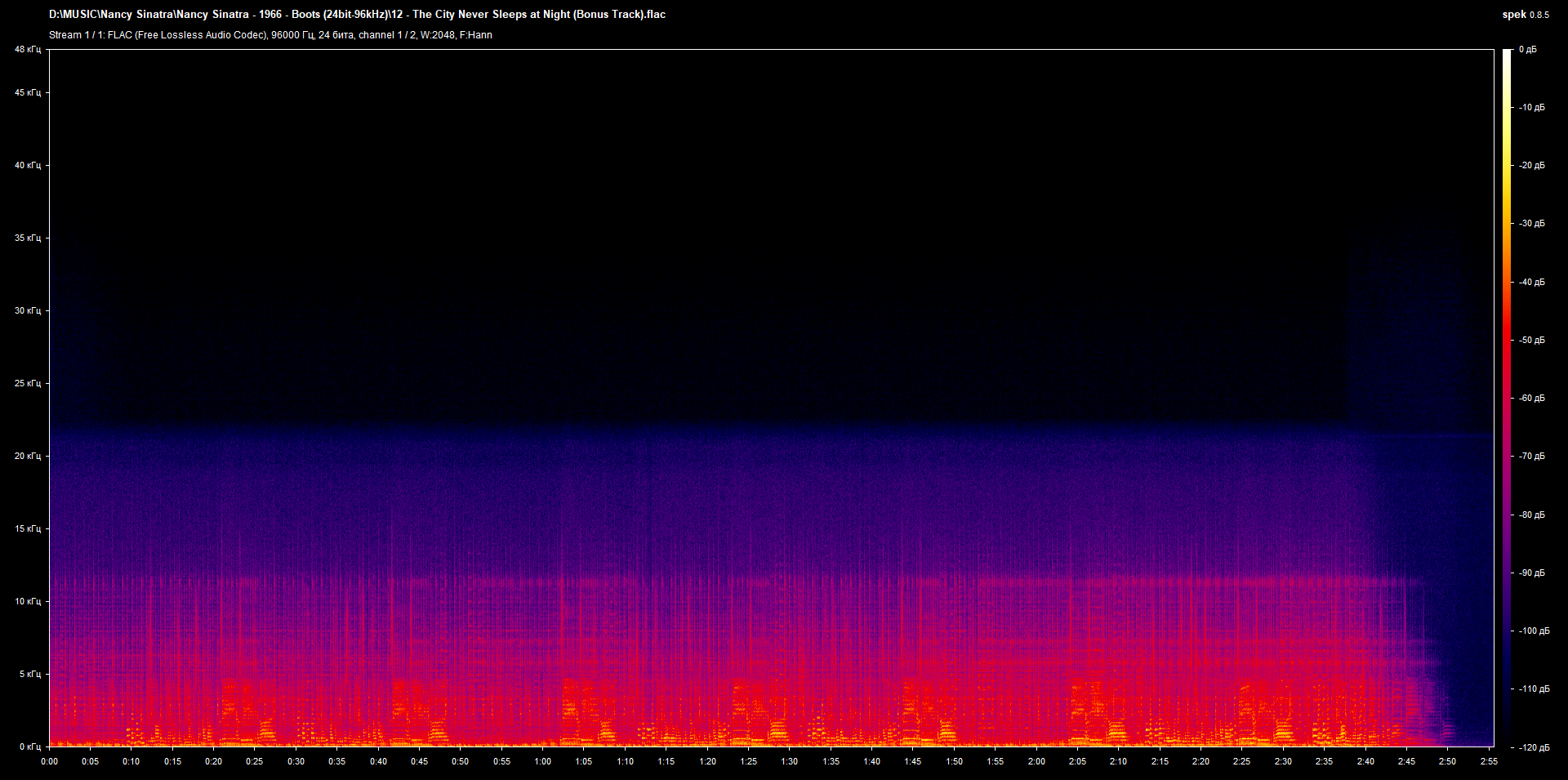Click the 1:30 time axis label
Viewport: 1568px width, 780px height.
pos(790,762)
